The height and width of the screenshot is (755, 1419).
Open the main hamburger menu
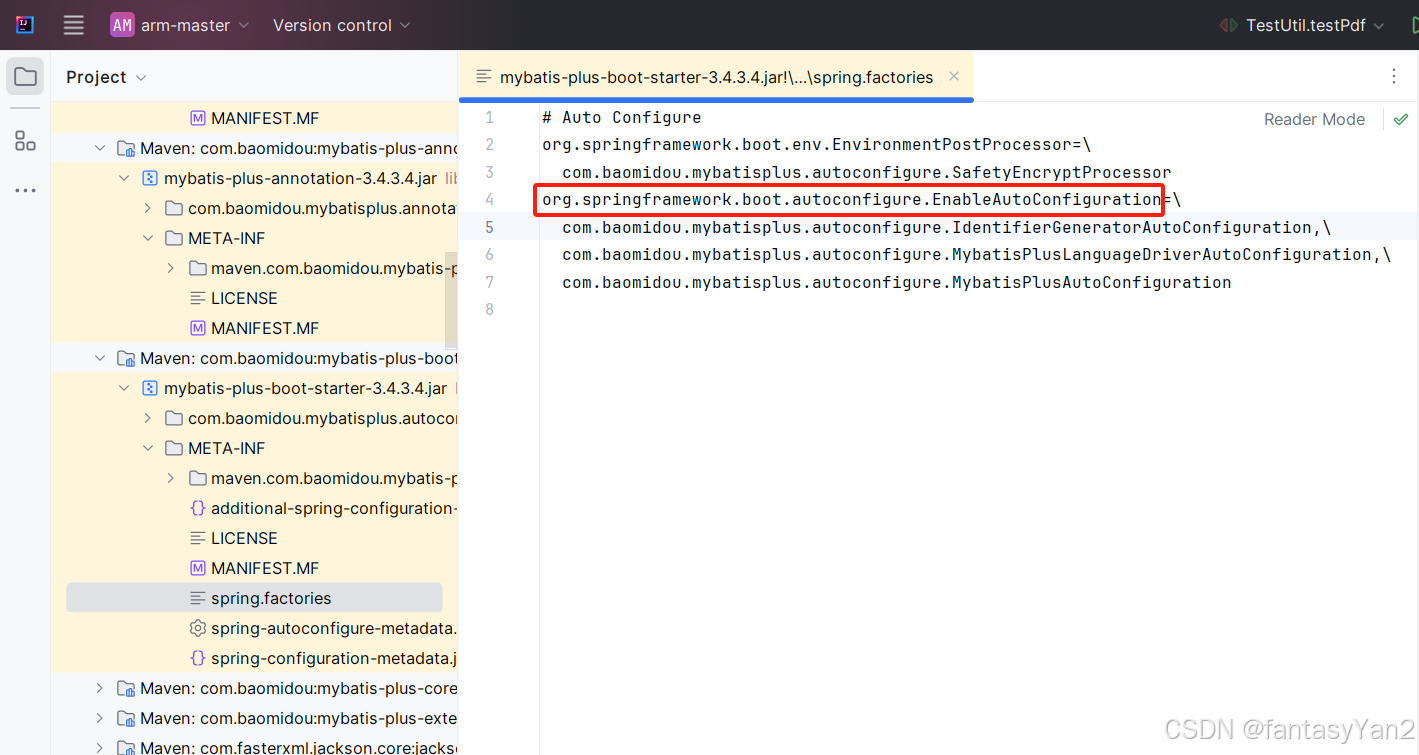pos(74,25)
